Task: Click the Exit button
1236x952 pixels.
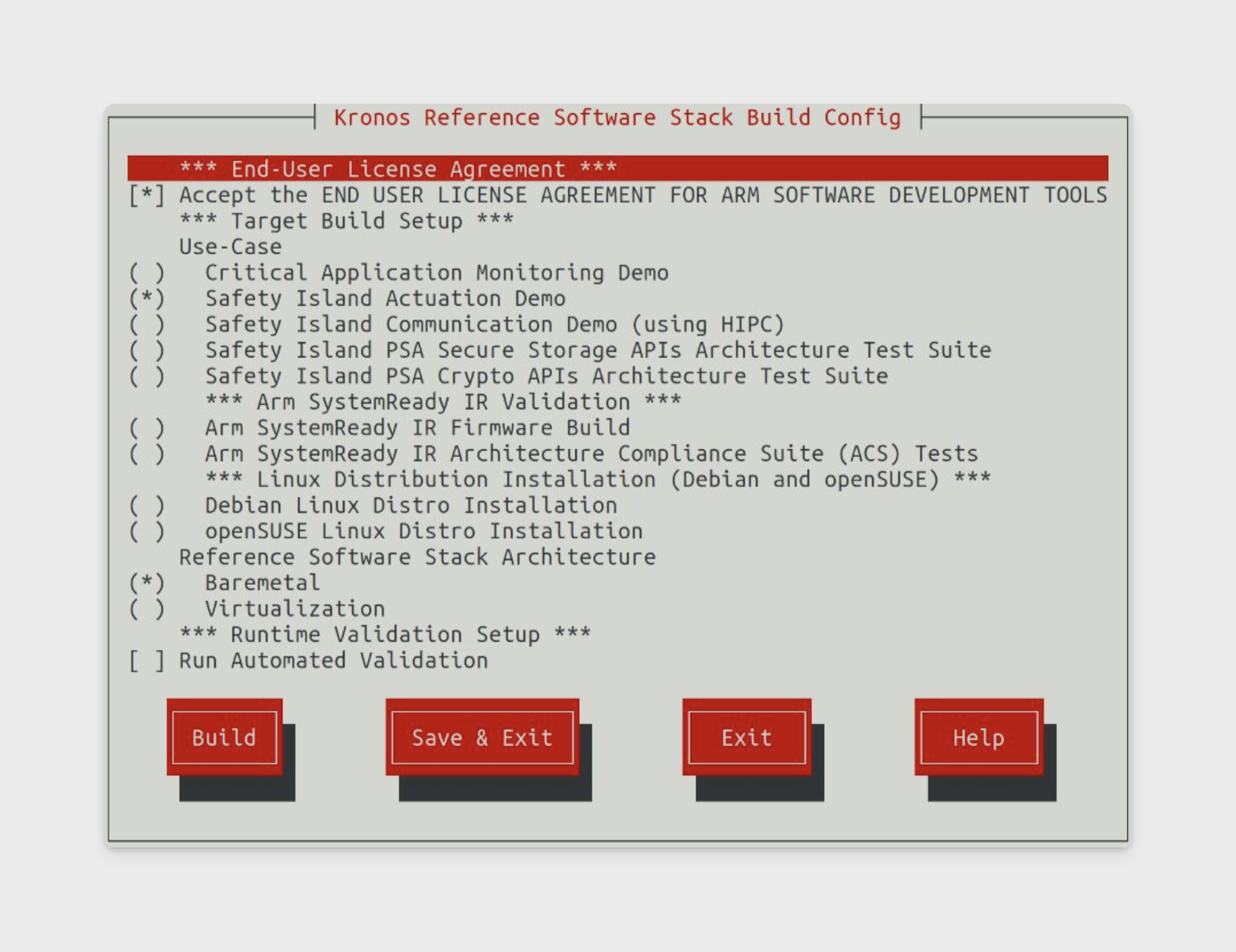Action: [747, 737]
